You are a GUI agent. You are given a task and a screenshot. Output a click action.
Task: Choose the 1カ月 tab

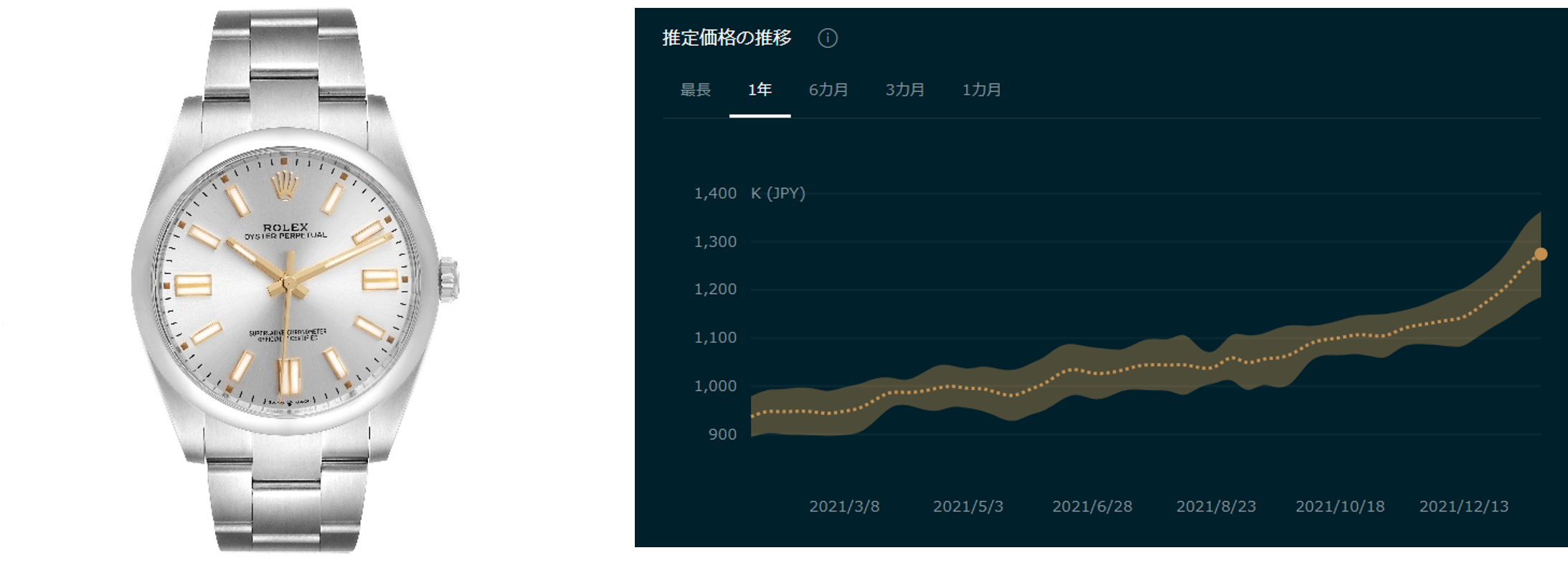[x=981, y=90]
